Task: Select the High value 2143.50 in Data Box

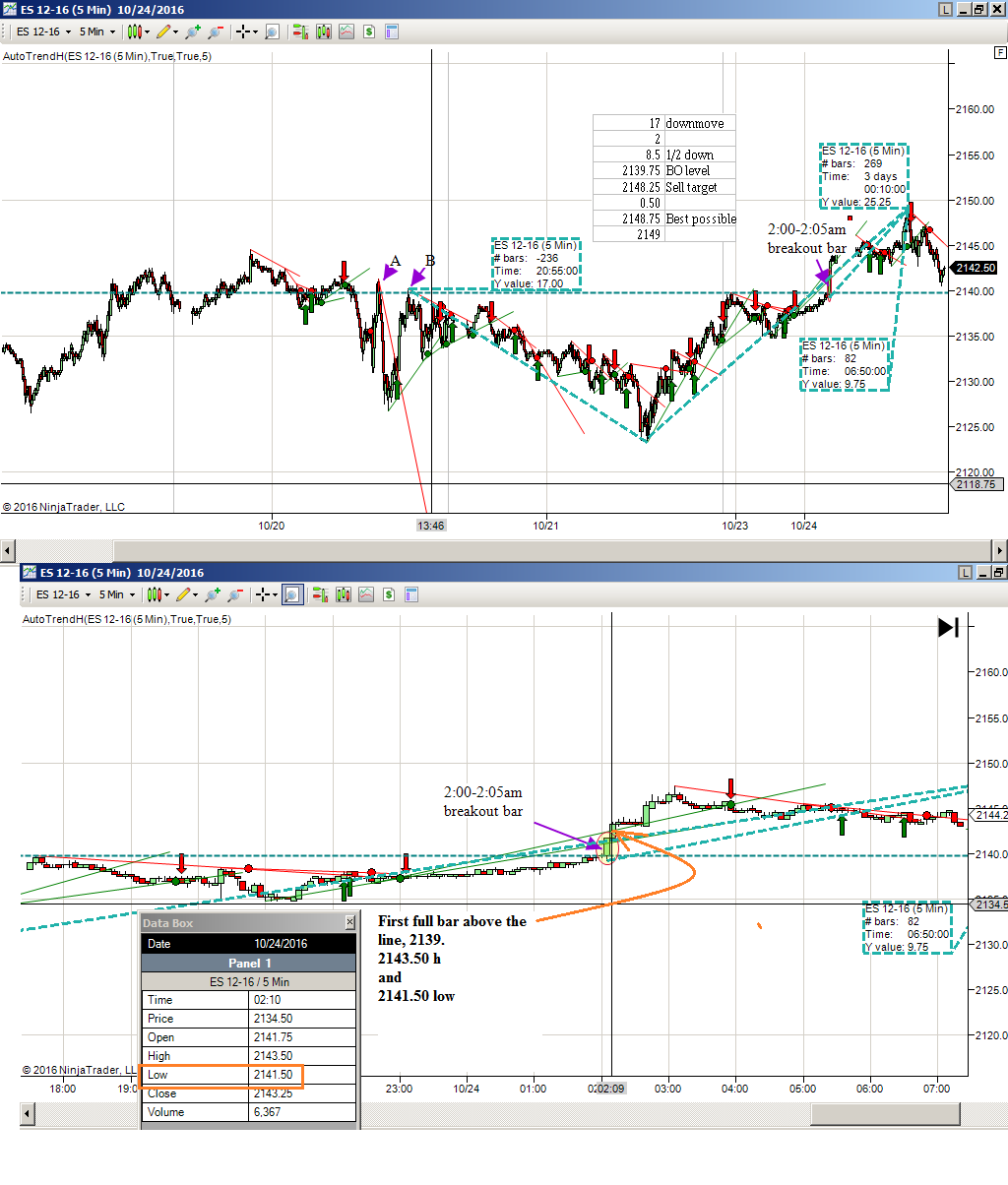Action: click(x=303, y=1056)
